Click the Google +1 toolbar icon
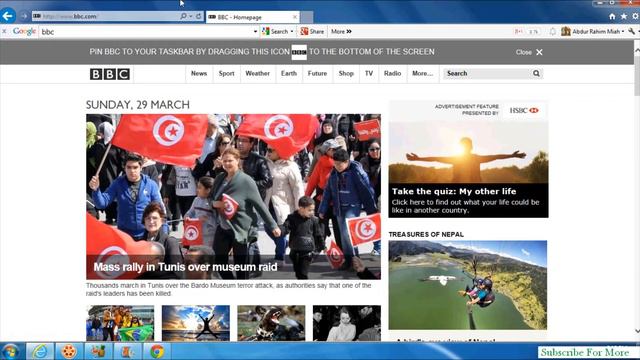Image resolution: width=640 pixels, height=360 pixels. [x=519, y=31]
